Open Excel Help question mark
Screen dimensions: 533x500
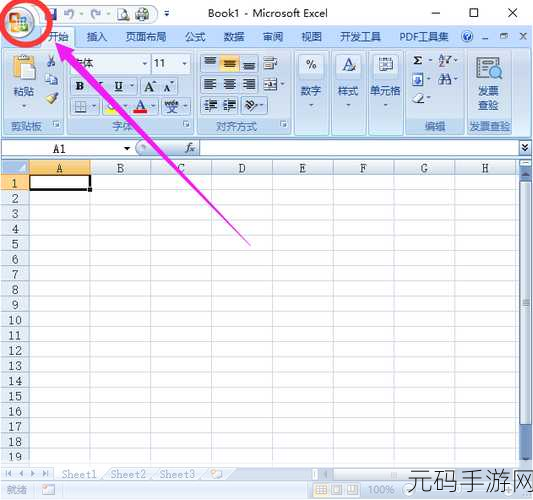(x=467, y=36)
